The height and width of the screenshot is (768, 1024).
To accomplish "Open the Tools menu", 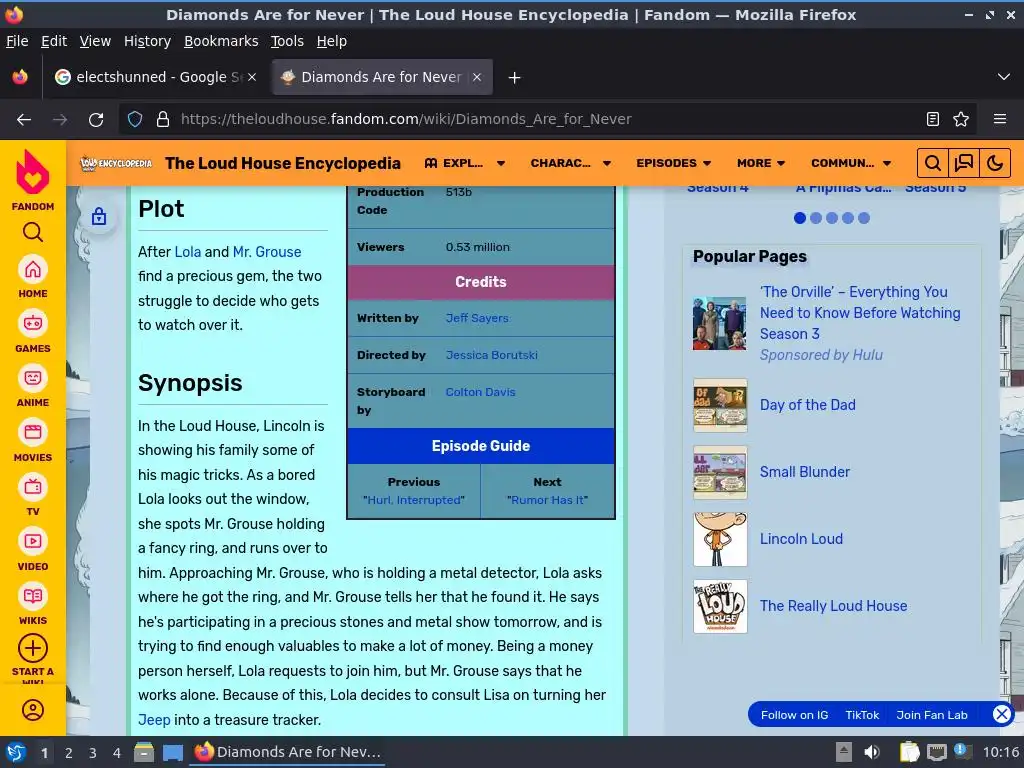I will 287,41.
